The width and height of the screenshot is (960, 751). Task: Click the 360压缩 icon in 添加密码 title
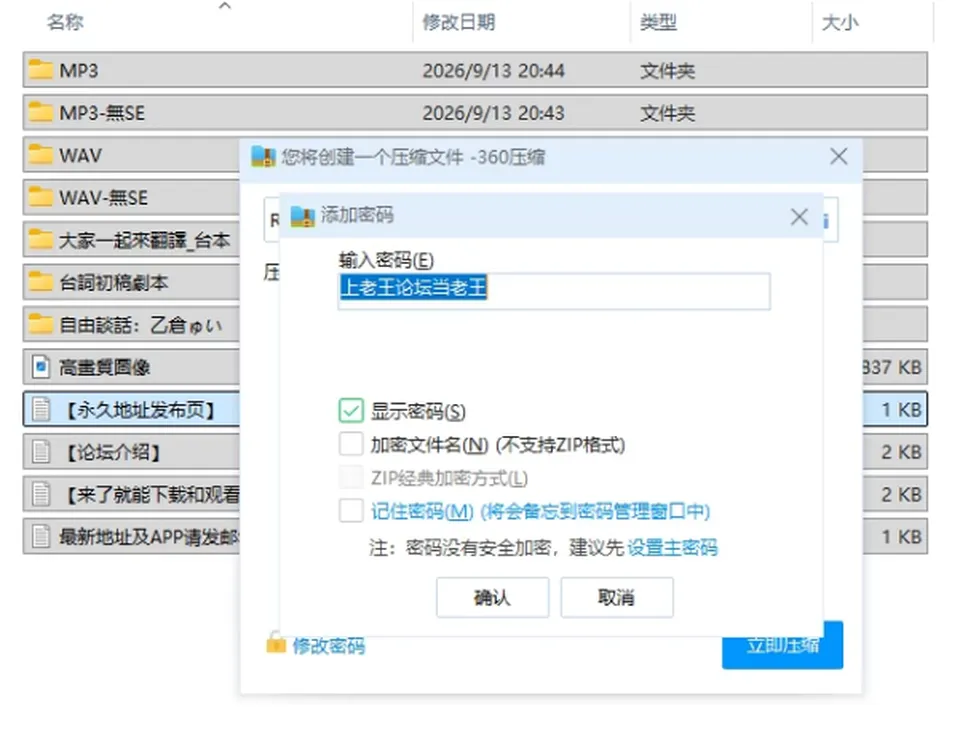[302, 216]
